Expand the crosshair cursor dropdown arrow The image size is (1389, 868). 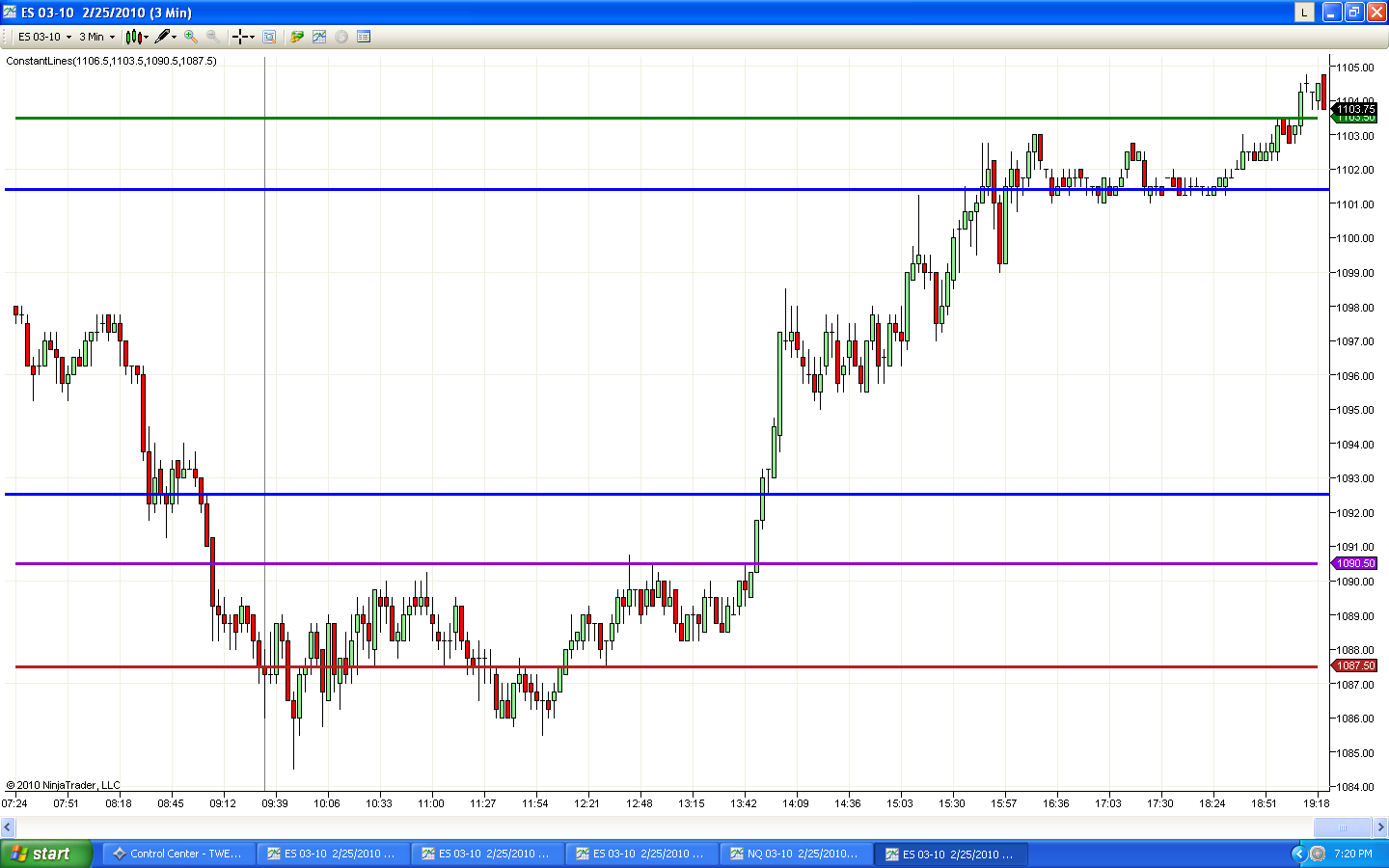click(x=253, y=37)
